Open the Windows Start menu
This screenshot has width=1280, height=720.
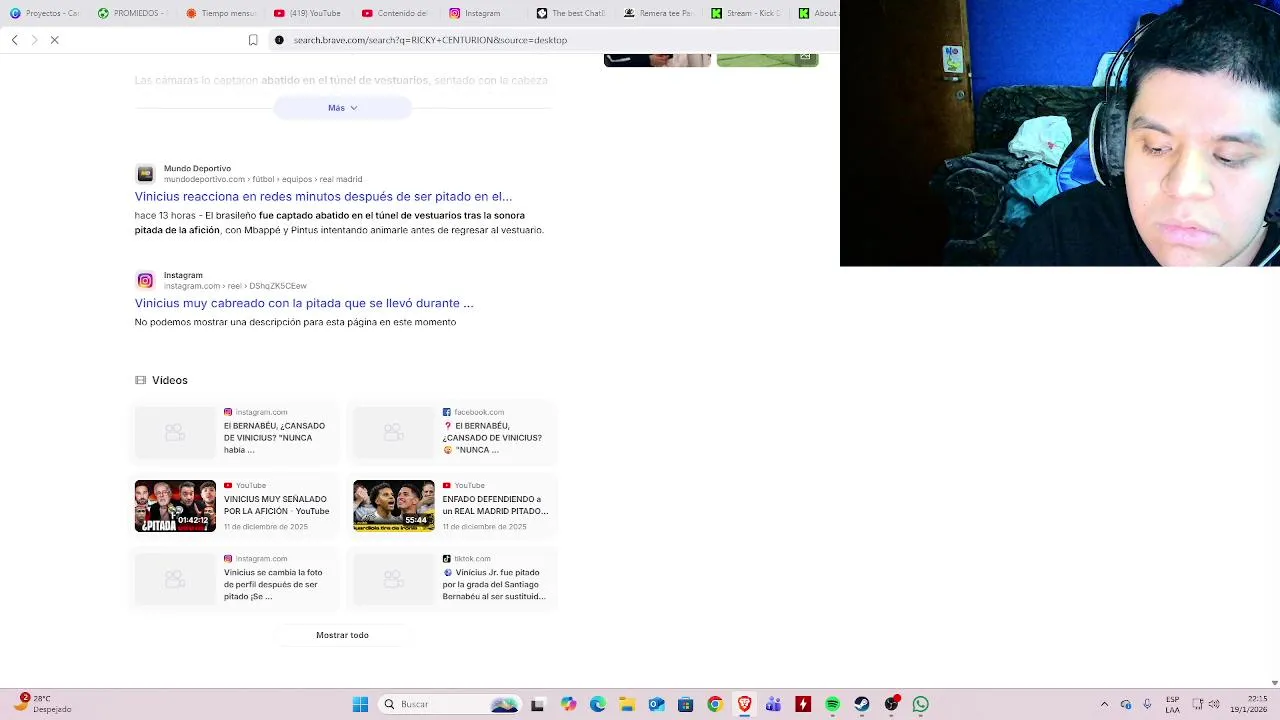point(360,704)
